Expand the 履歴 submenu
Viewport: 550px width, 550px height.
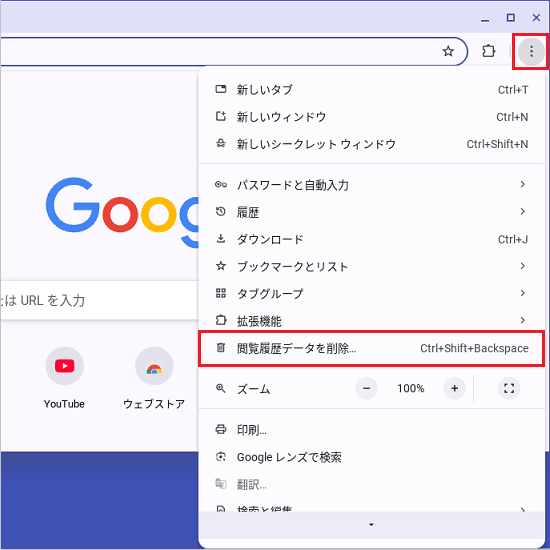coord(371,212)
